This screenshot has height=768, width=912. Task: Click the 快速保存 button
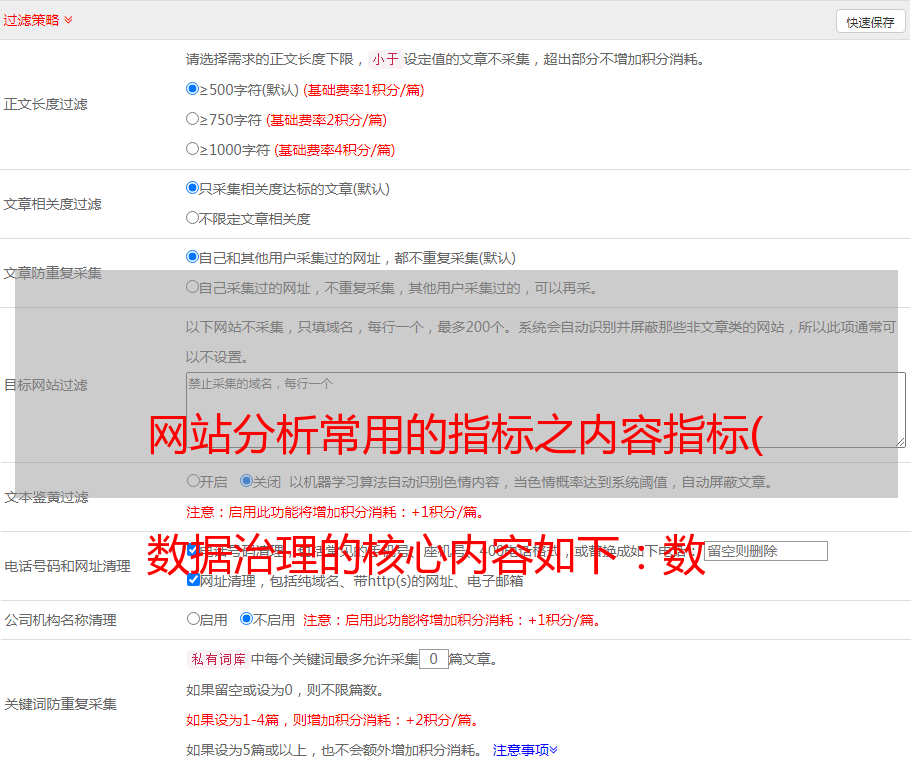[870, 22]
